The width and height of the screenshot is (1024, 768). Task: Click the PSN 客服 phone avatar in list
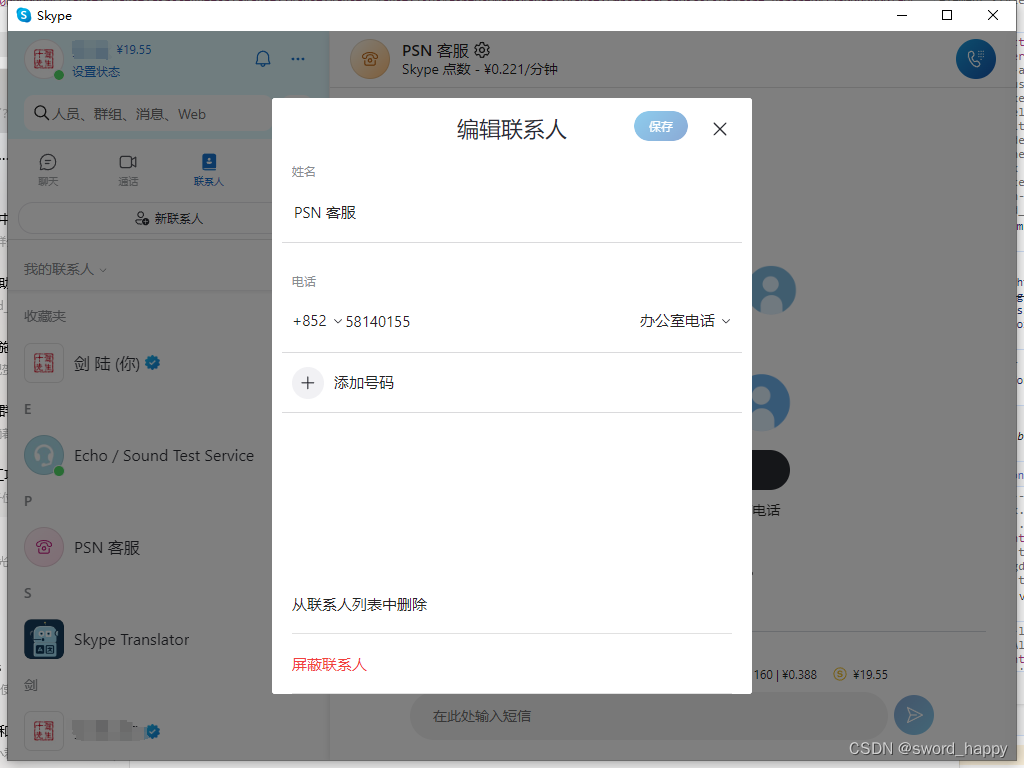[x=44, y=547]
